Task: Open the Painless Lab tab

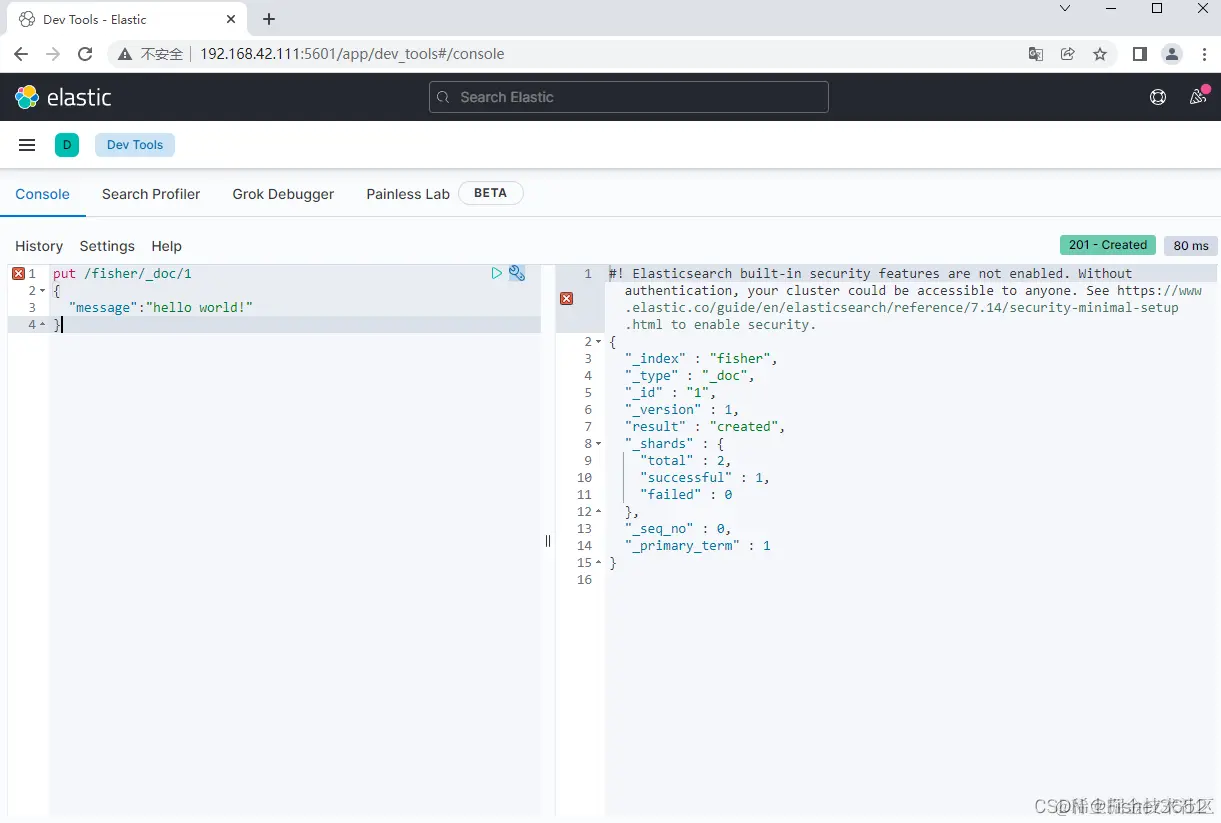Action: pos(408,194)
